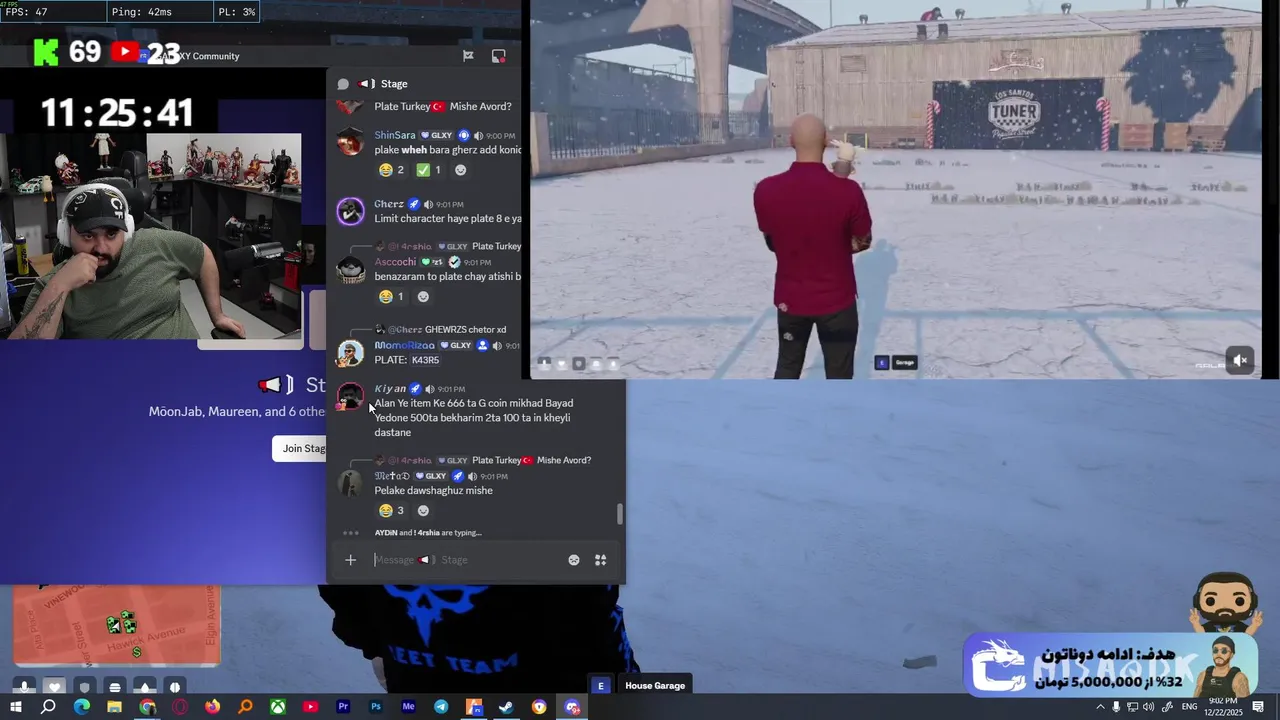The image size is (1280, 720).
Task: Open the Windows Start menu
Action: (16, 707)
